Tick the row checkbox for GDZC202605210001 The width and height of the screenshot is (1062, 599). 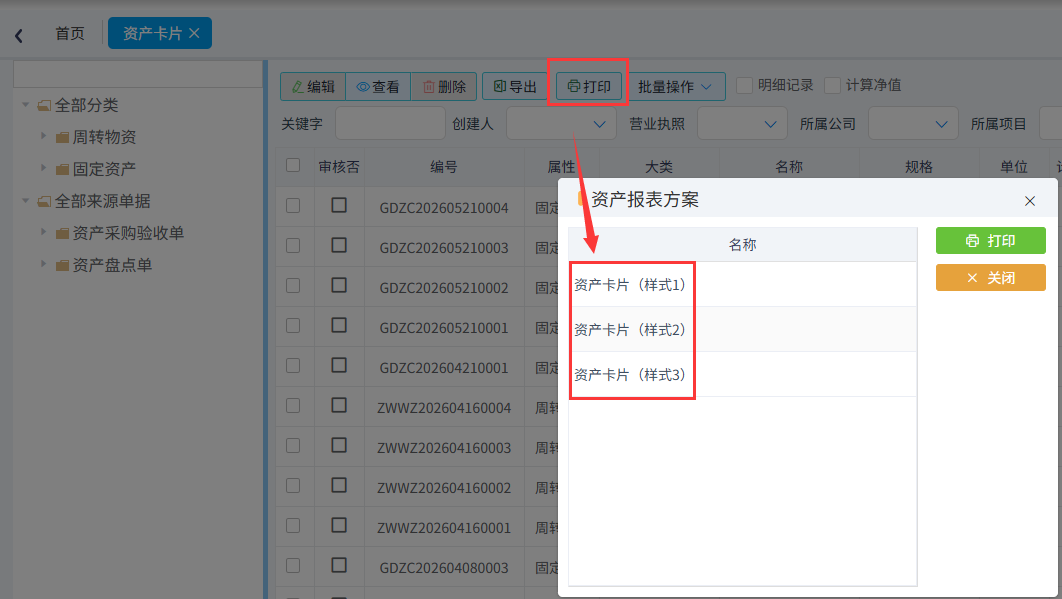293,325
